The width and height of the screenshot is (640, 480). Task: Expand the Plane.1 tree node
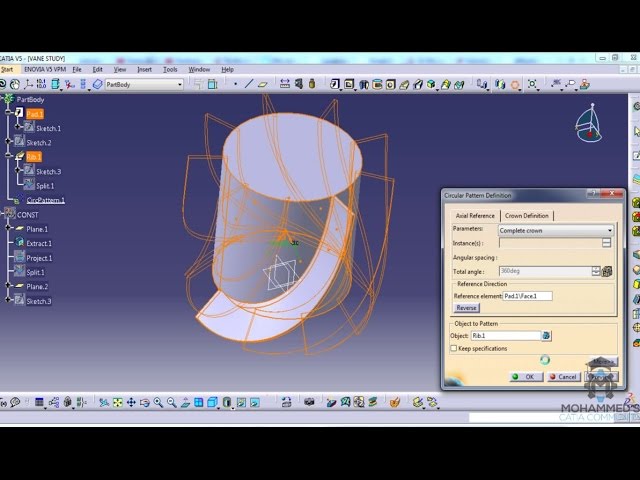(8, 228)
